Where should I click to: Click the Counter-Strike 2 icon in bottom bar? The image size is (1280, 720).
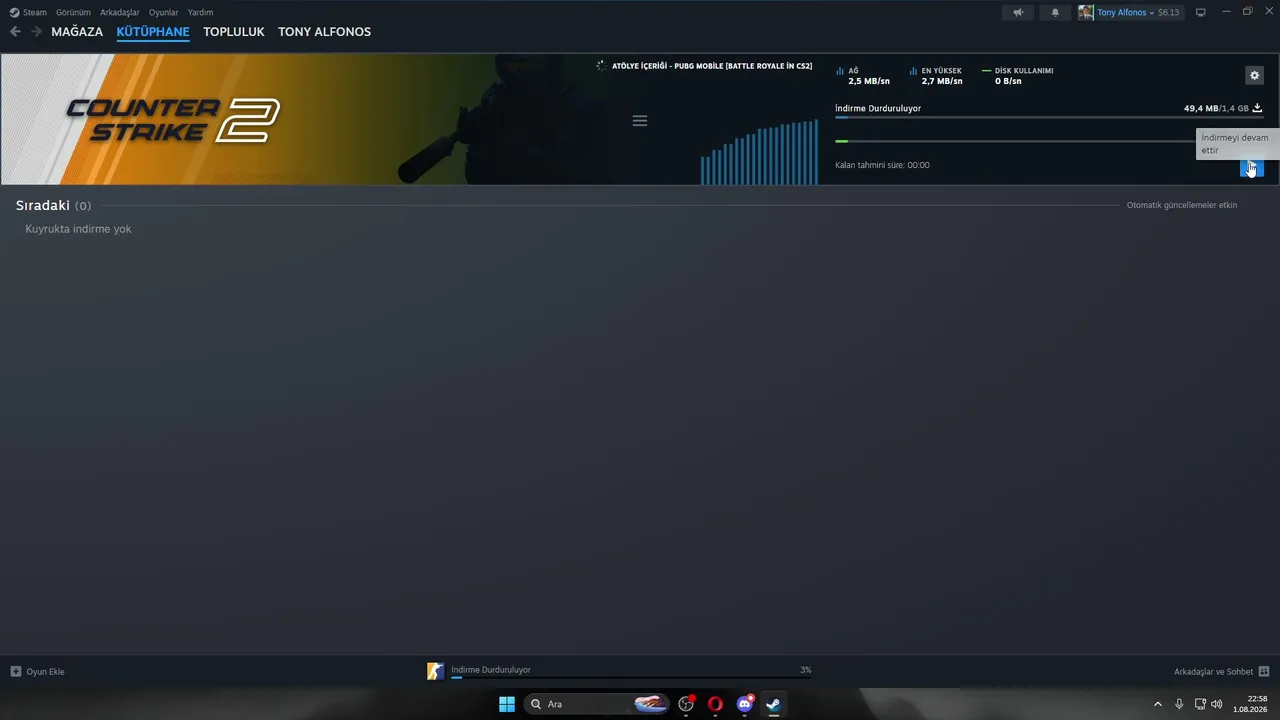[x=435, y=671]
